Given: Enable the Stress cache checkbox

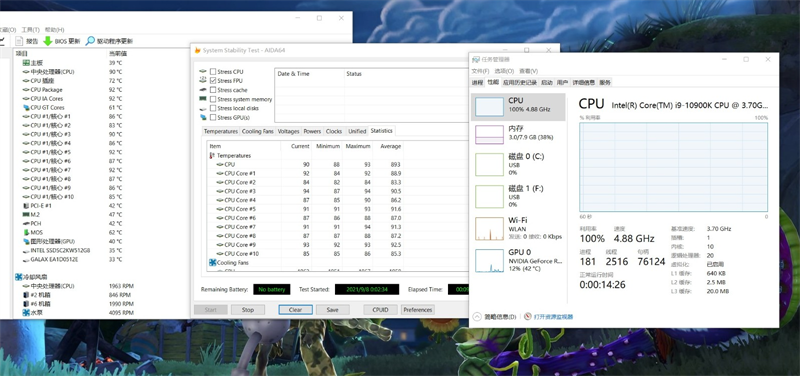Looking at the screenshot, I should 213,90.
